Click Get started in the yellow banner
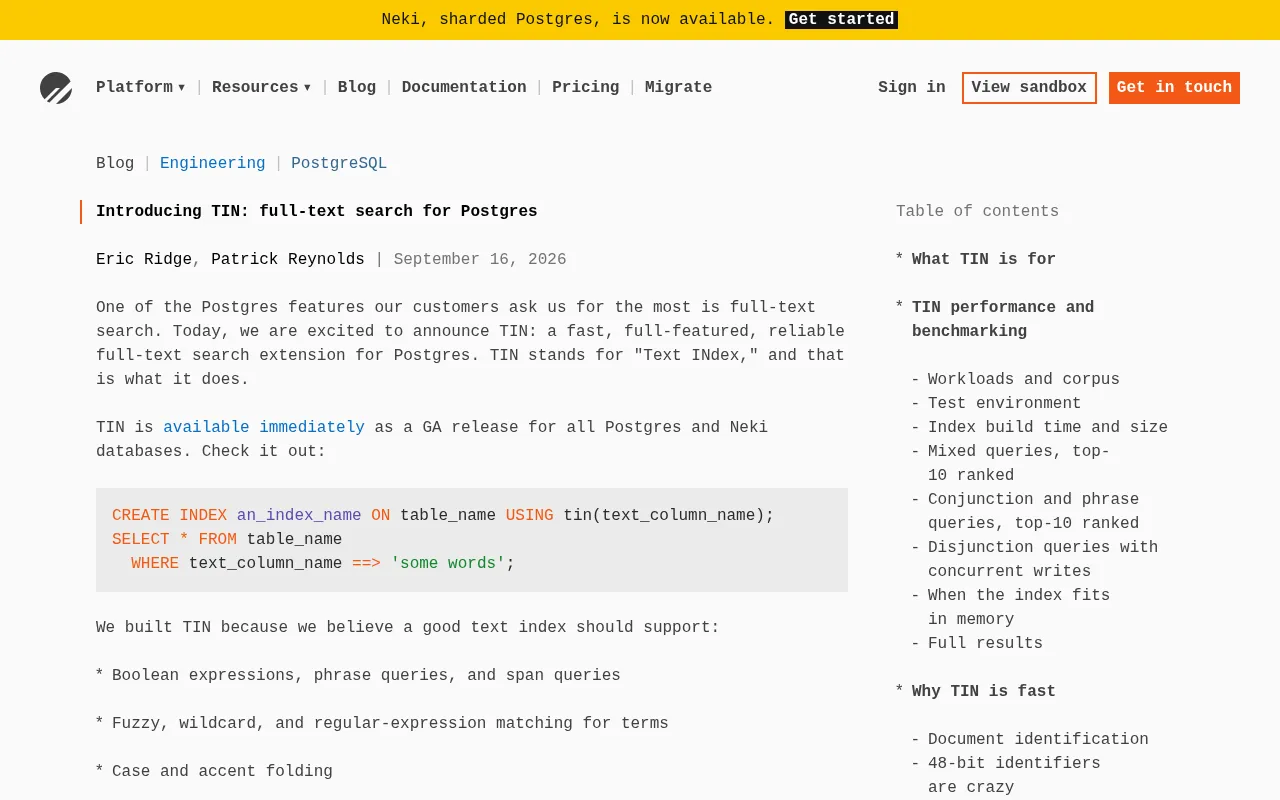Image resolution: width=1280 pixels, height=800 pixels. coord(841,19)
